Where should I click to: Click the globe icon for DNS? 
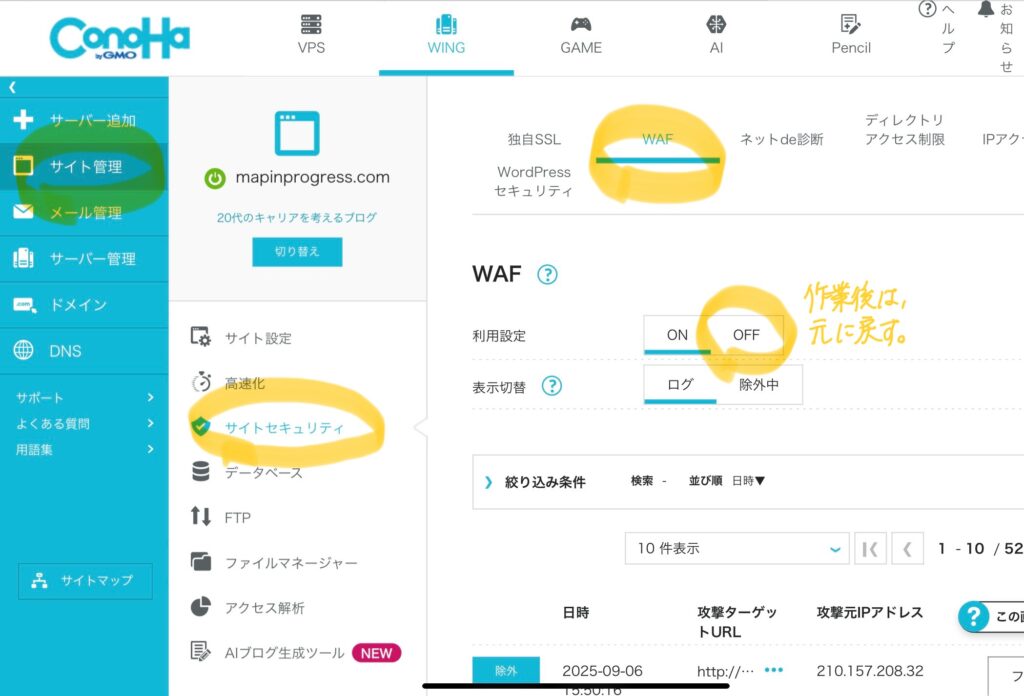click(24, 350)
